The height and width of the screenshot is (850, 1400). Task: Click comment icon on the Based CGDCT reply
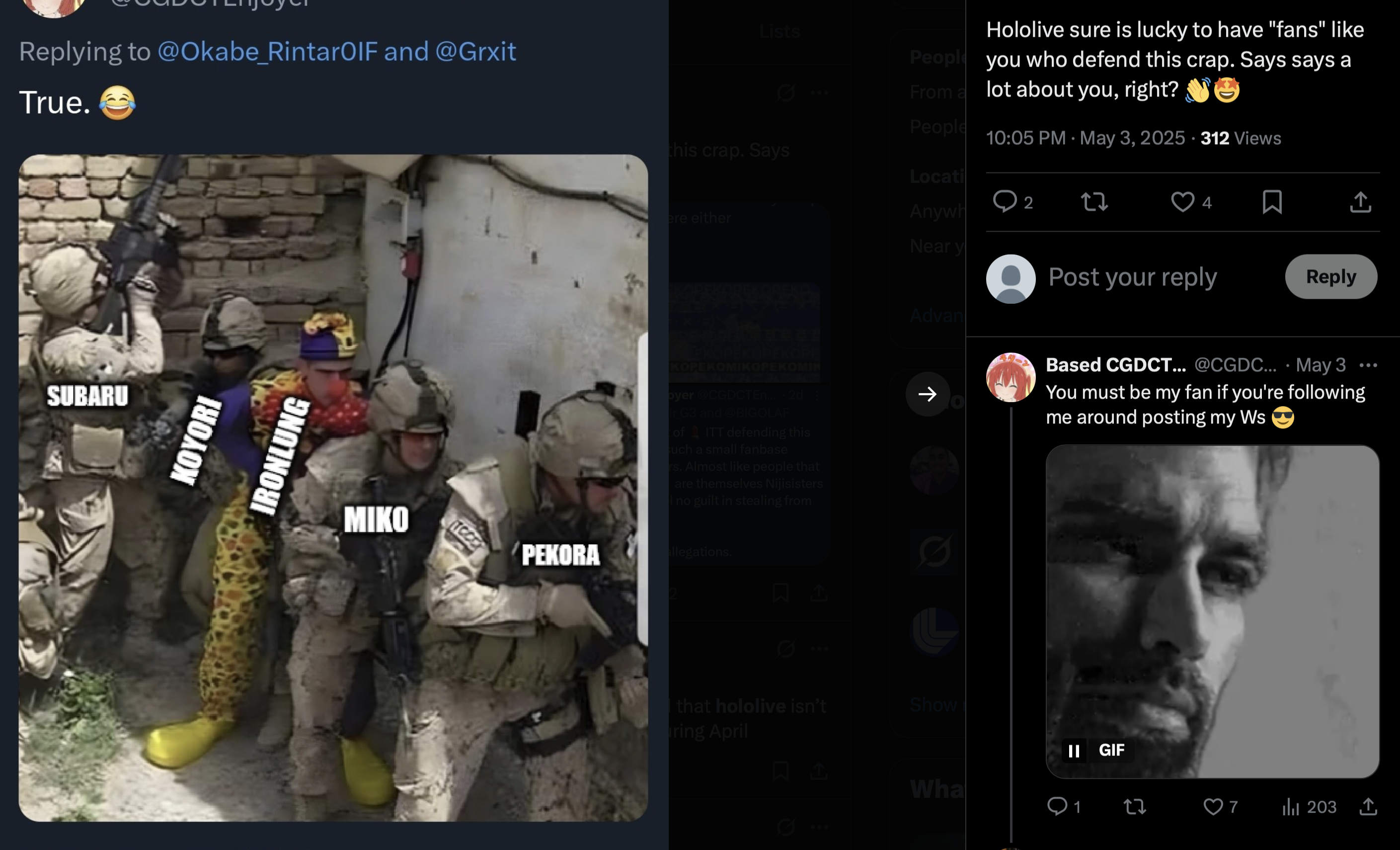pyautogui.click(x=1057, y=806)
